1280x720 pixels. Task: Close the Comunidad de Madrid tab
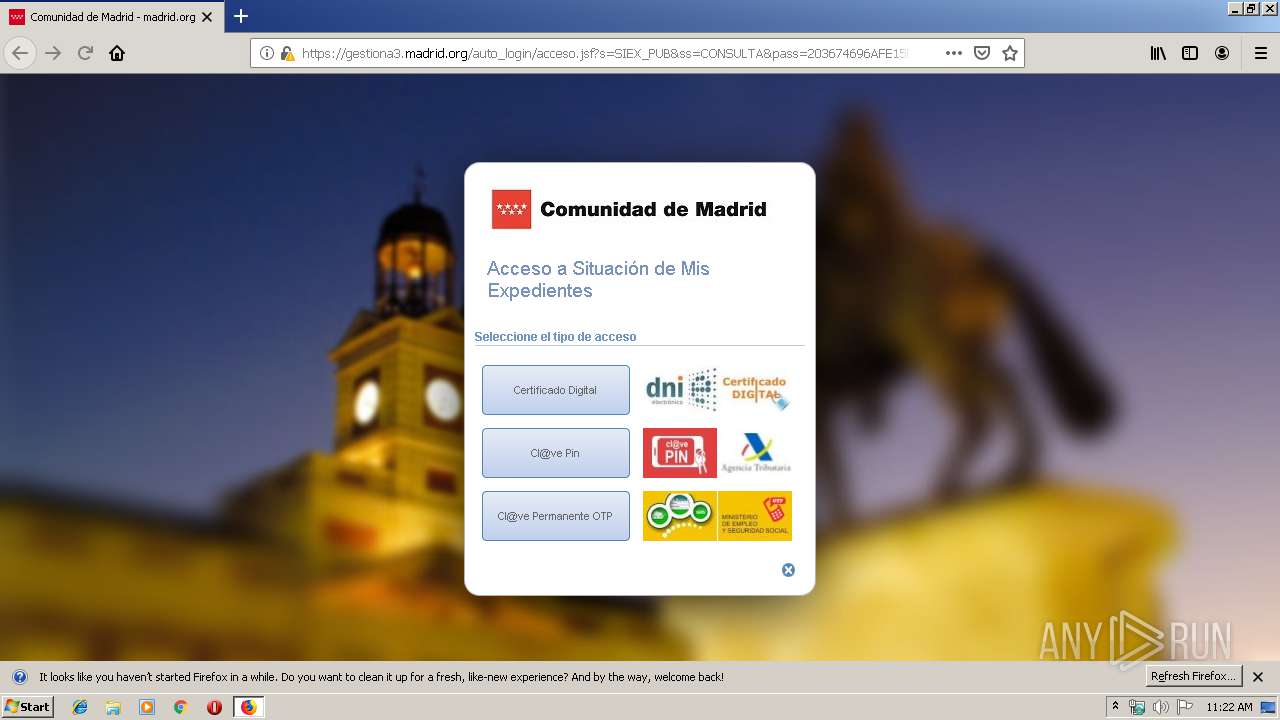(207, 17)
